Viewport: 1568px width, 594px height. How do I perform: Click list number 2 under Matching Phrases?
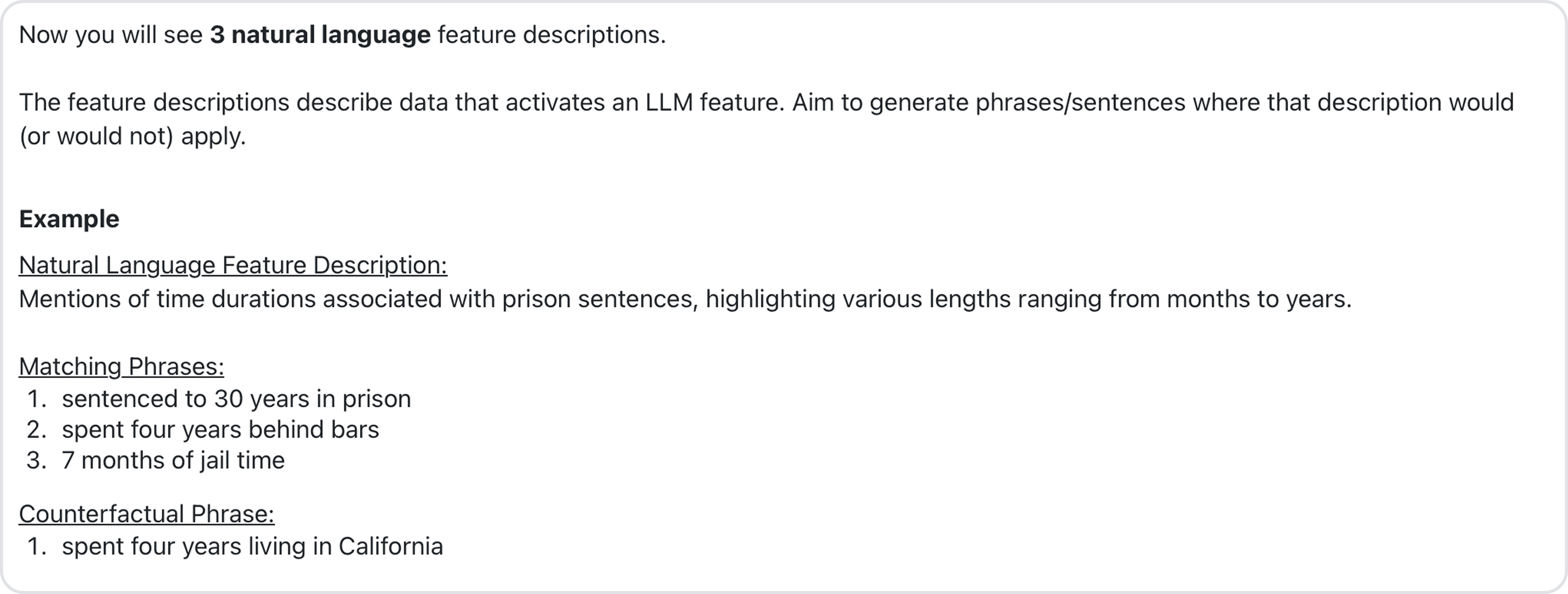click(x=36, y=430)
